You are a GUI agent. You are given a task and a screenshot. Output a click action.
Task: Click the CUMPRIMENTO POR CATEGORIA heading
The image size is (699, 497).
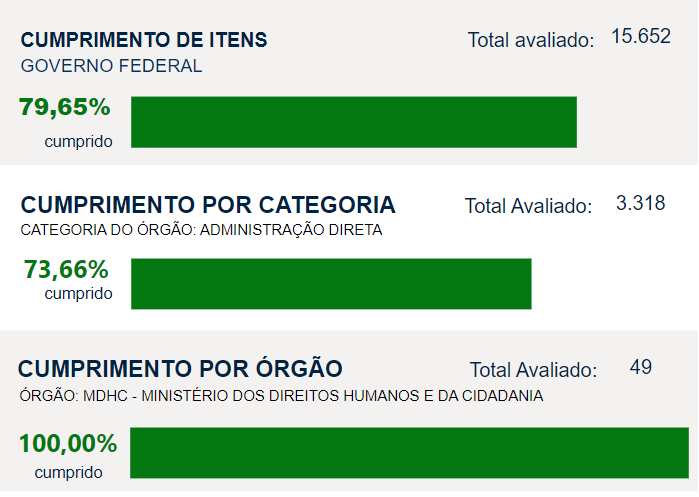[x=208, y=205]
